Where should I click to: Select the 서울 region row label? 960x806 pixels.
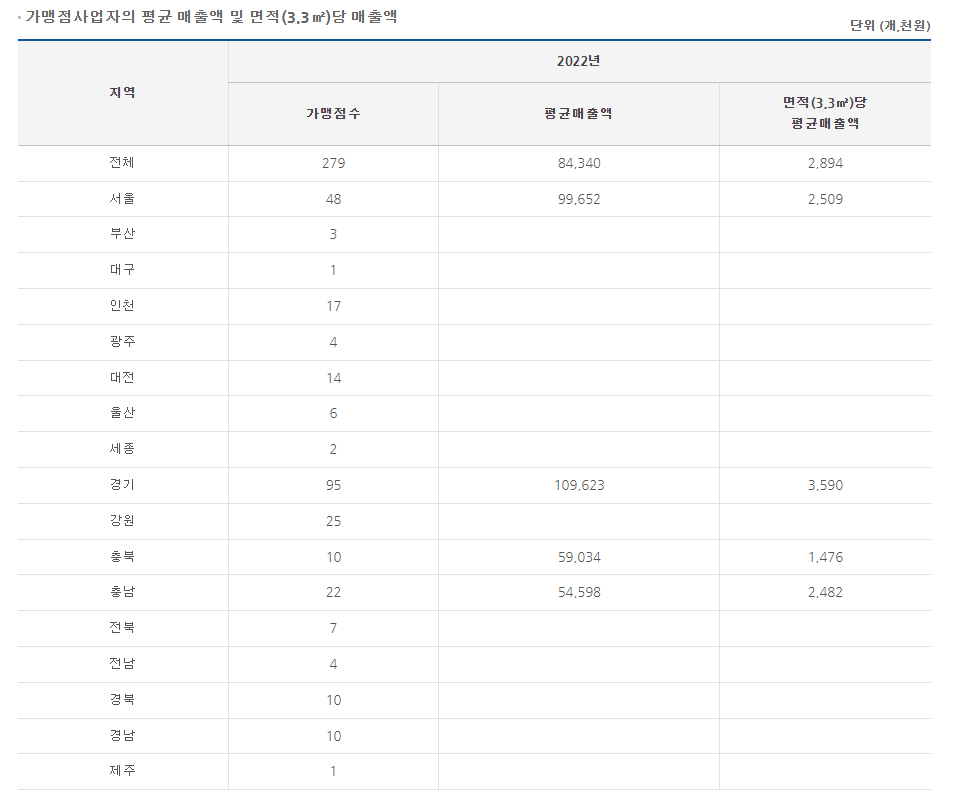122,199
